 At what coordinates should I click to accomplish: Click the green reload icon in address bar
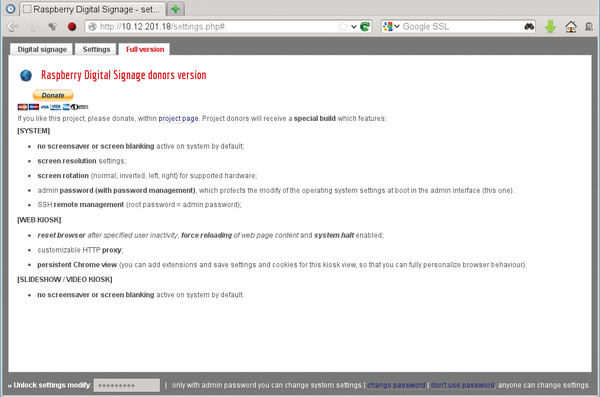point(365,26)
